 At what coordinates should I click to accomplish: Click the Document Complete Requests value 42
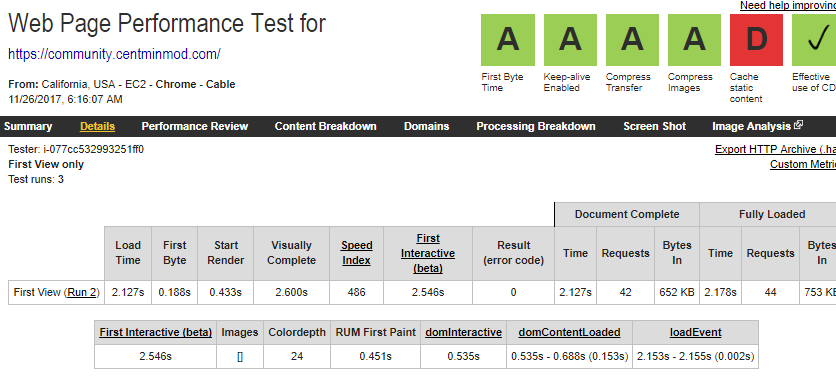(x=625, y=292)
